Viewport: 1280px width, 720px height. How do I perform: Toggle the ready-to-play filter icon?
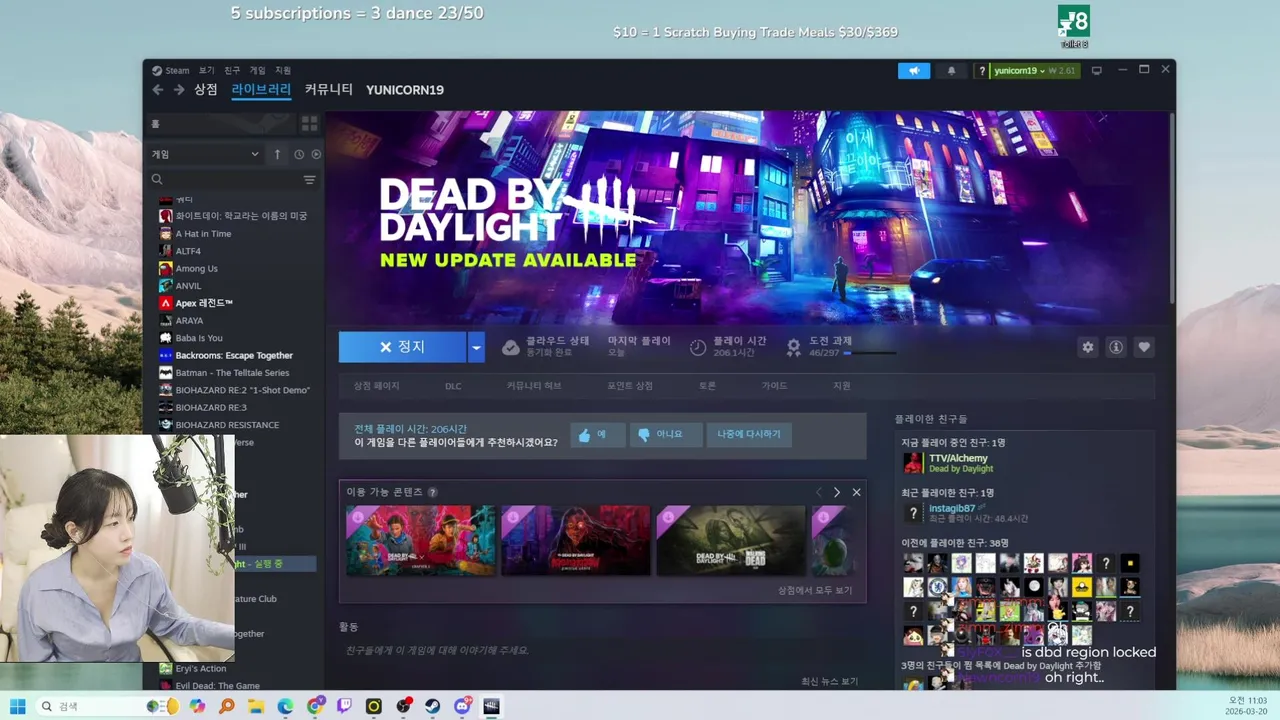316,154
